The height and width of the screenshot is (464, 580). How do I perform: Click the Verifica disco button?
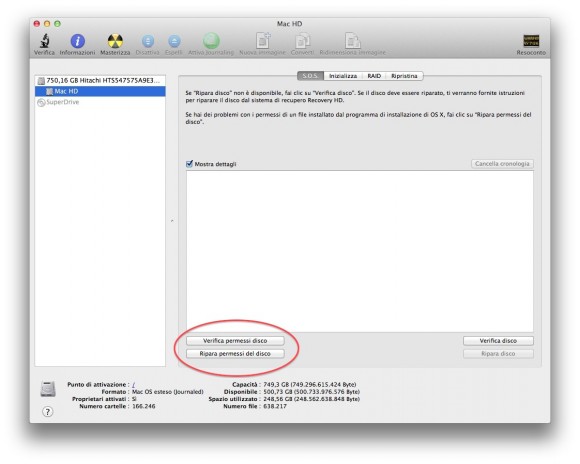tap(498, 340)
